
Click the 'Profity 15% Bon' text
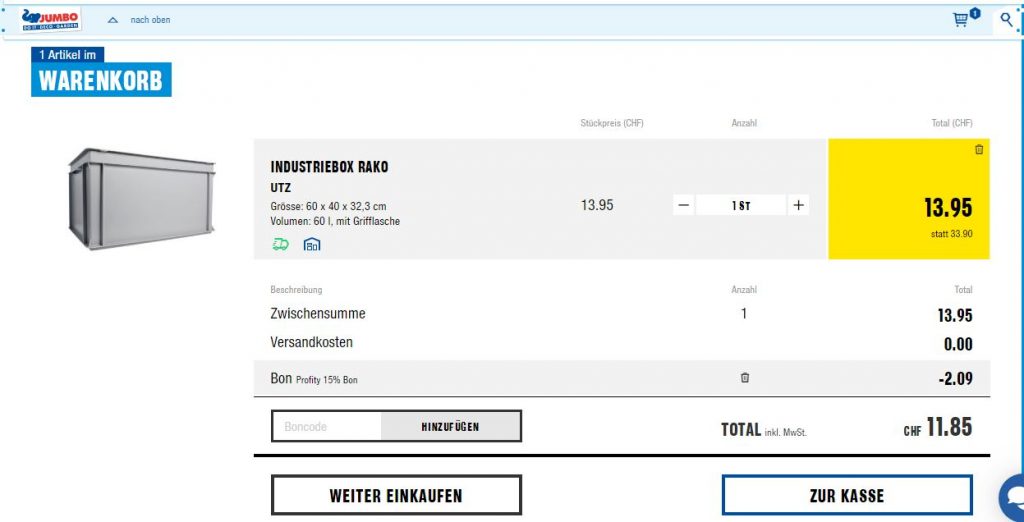coord(327,380)
